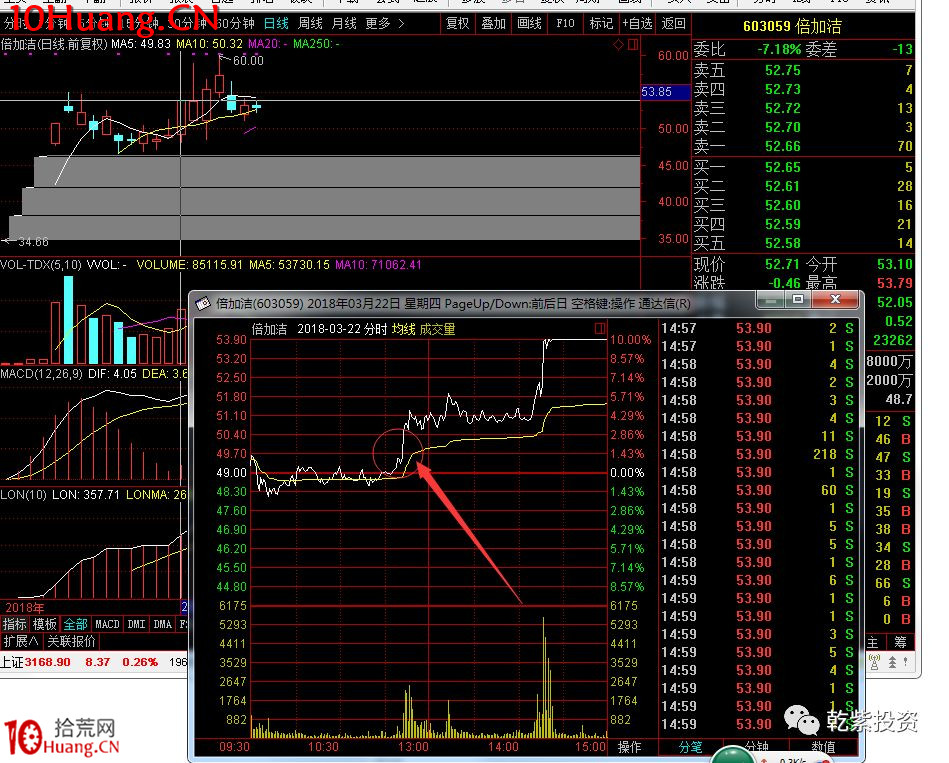Viewport: 949px width, 763px height.
Task: Click the 10.00% label on the intraday axis
Action: coord(630,340)
